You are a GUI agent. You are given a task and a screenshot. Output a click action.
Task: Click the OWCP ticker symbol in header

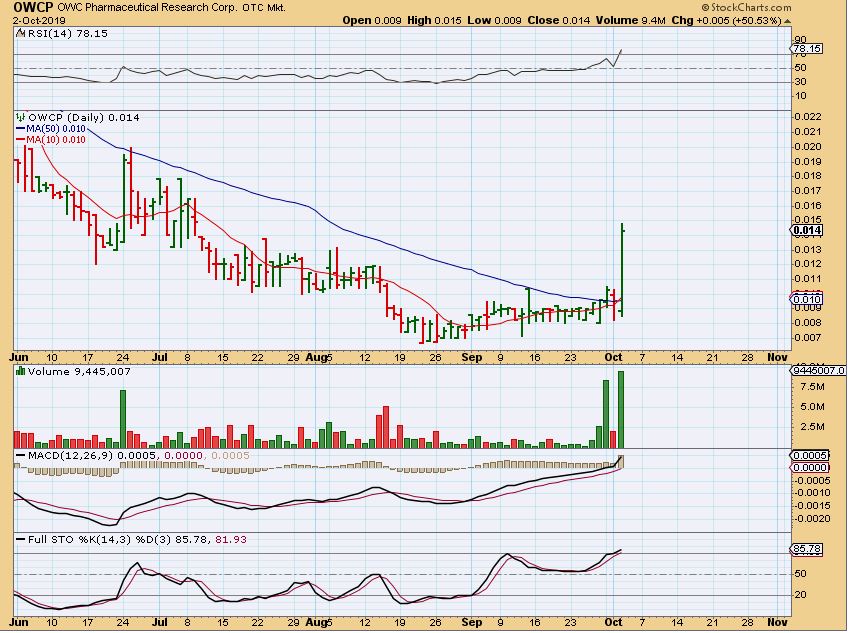pyautogui.click(x=33, y=8)
